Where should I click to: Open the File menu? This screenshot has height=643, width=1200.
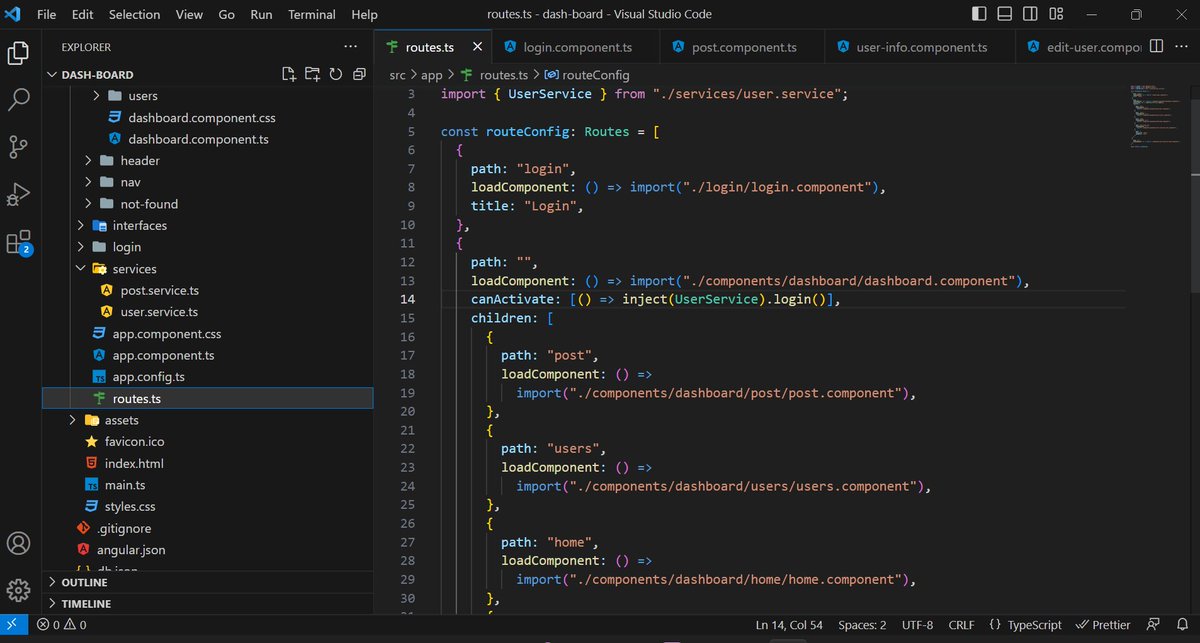(x=47, y=15)
